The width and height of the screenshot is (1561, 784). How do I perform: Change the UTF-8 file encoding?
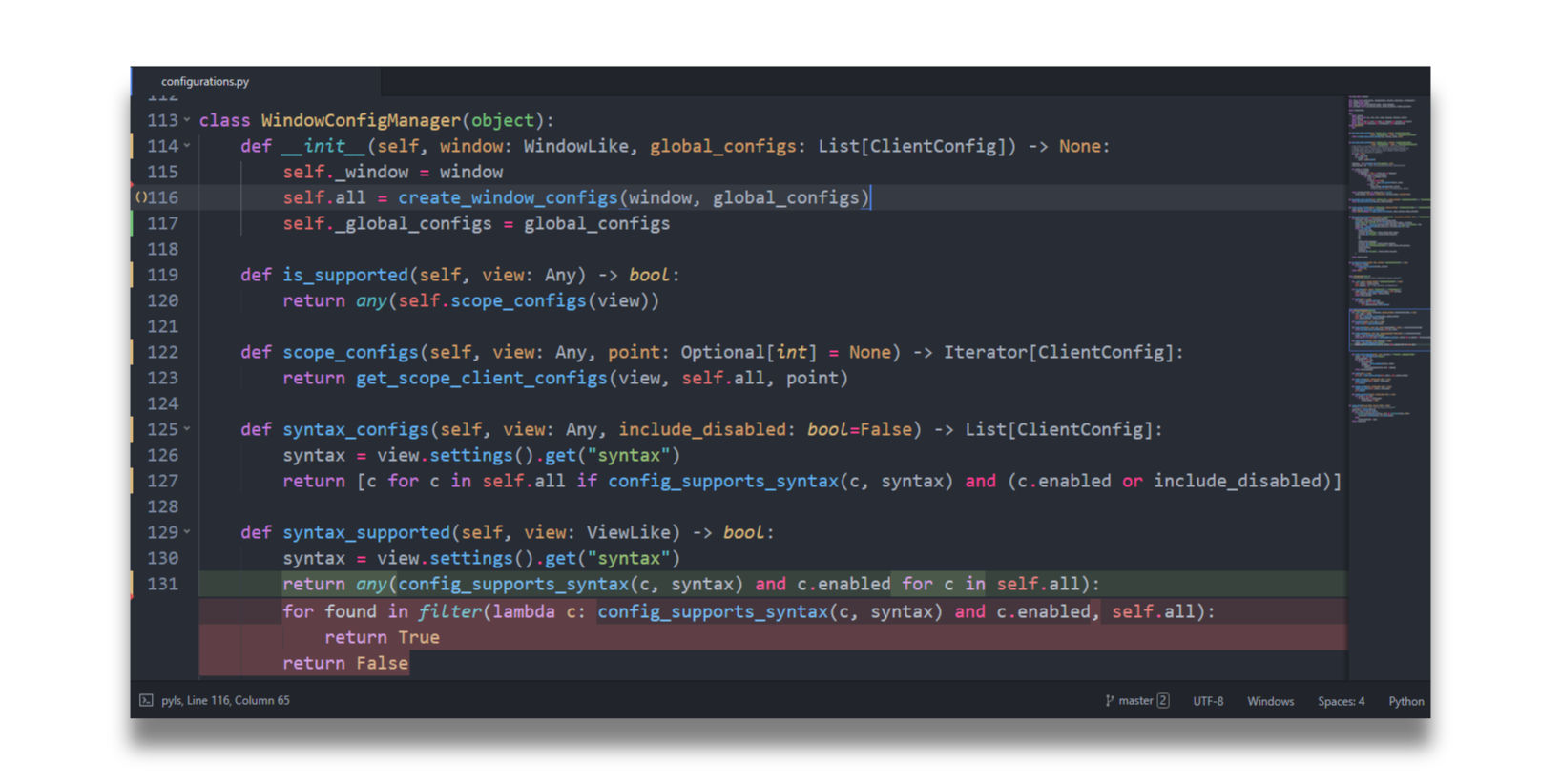[x=1208, y=701]
